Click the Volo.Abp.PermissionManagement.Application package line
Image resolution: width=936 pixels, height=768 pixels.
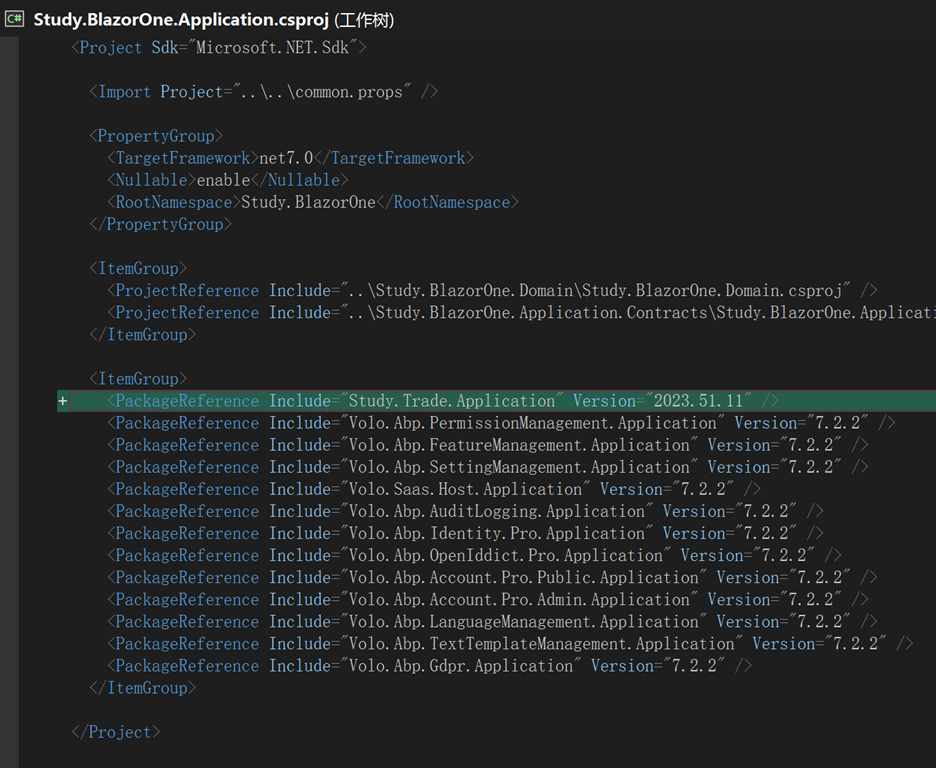pos(501,423)
